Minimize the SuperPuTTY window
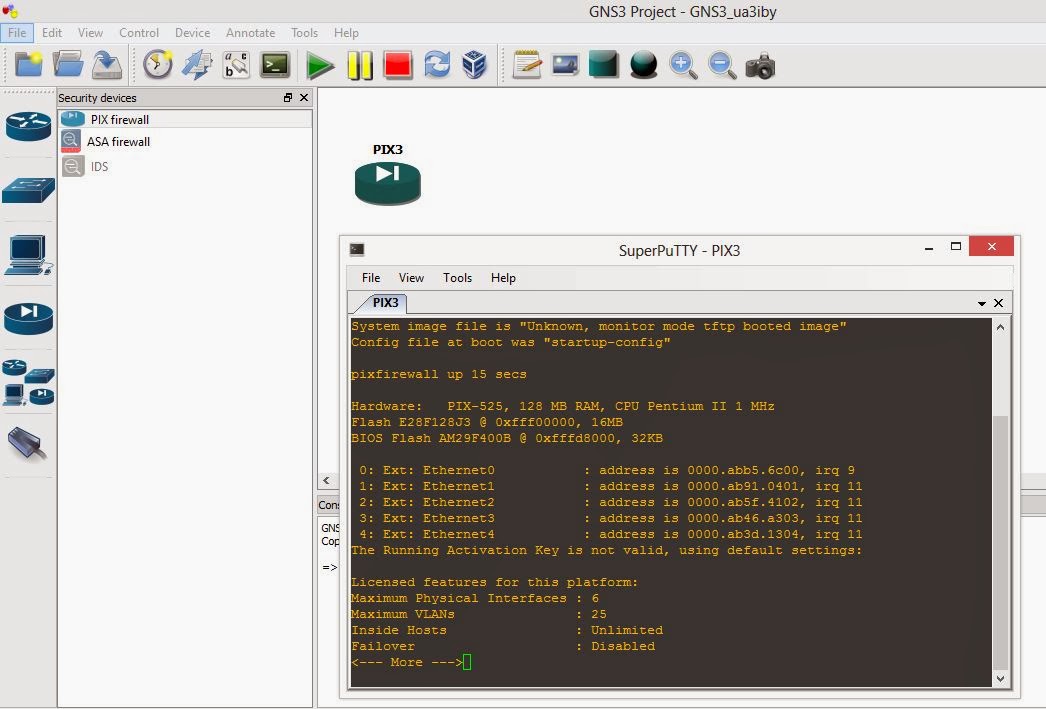1046x709 pixels. point(929,248)
